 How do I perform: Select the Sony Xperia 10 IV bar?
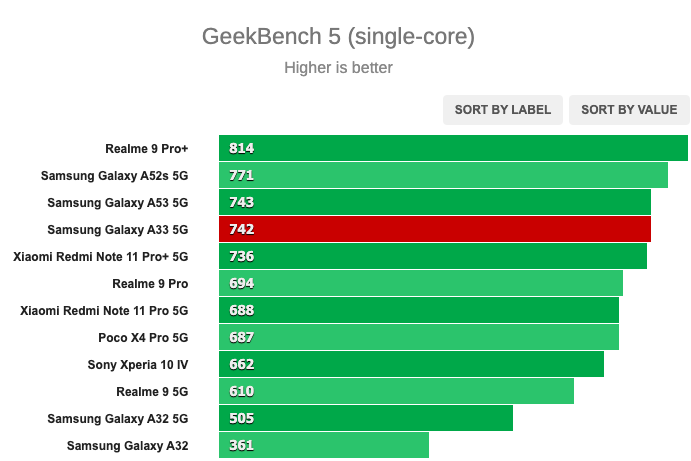coord(411,364)
